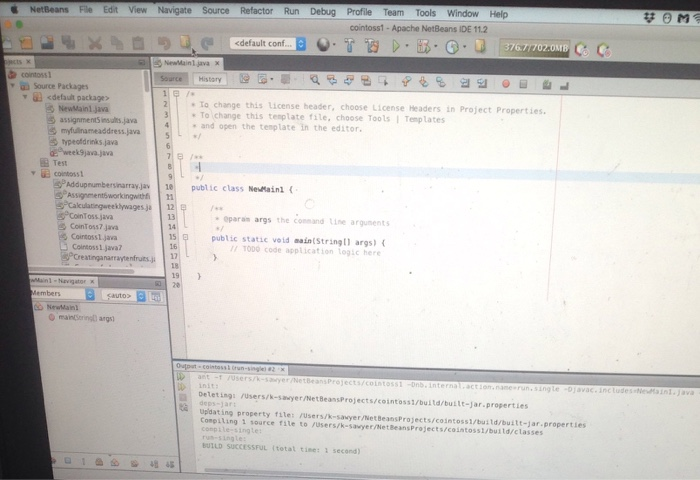Click the Clean and Build icon

371,45
